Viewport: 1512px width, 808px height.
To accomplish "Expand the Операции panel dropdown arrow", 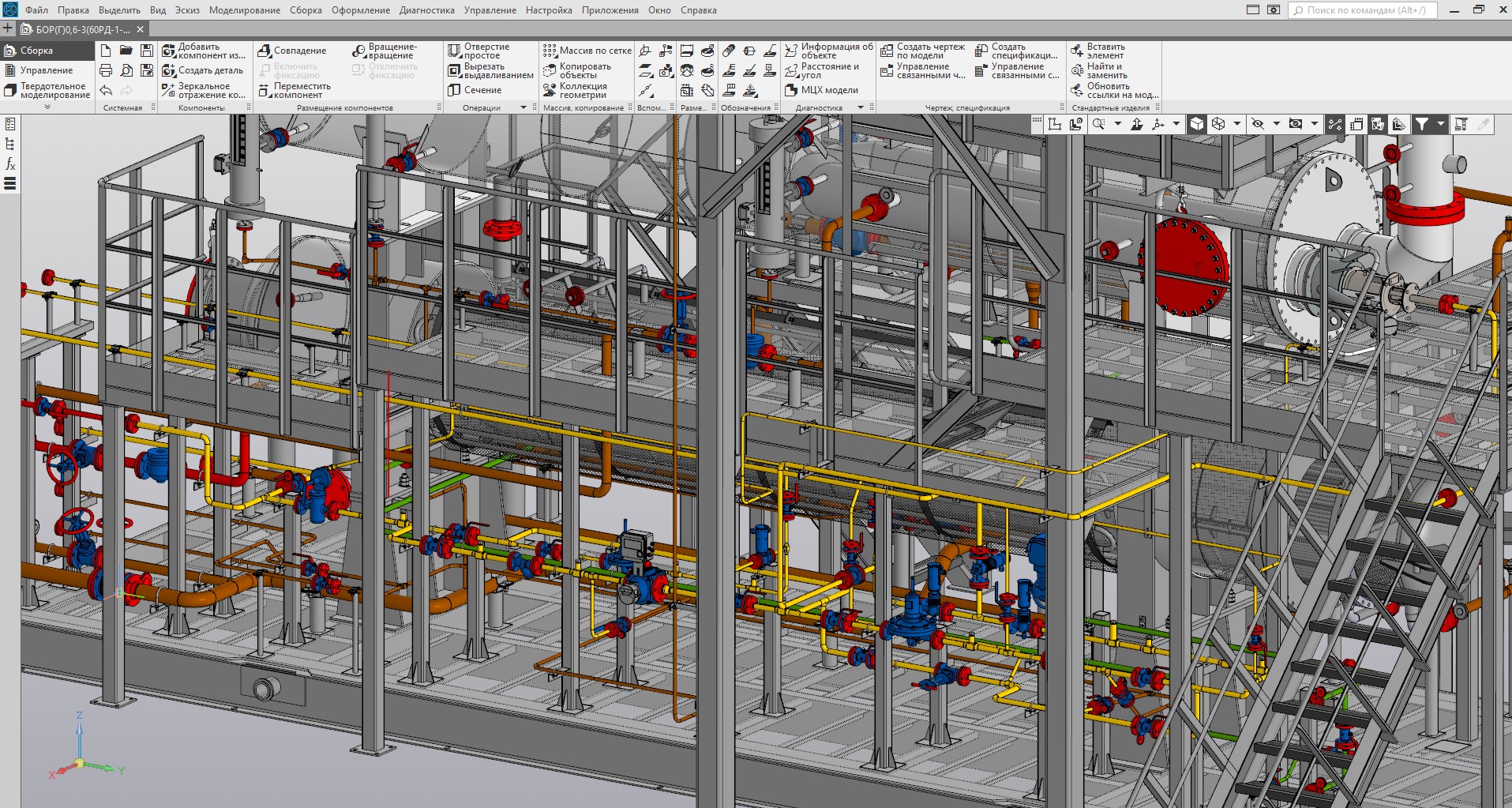I will (x=523, y=107).
